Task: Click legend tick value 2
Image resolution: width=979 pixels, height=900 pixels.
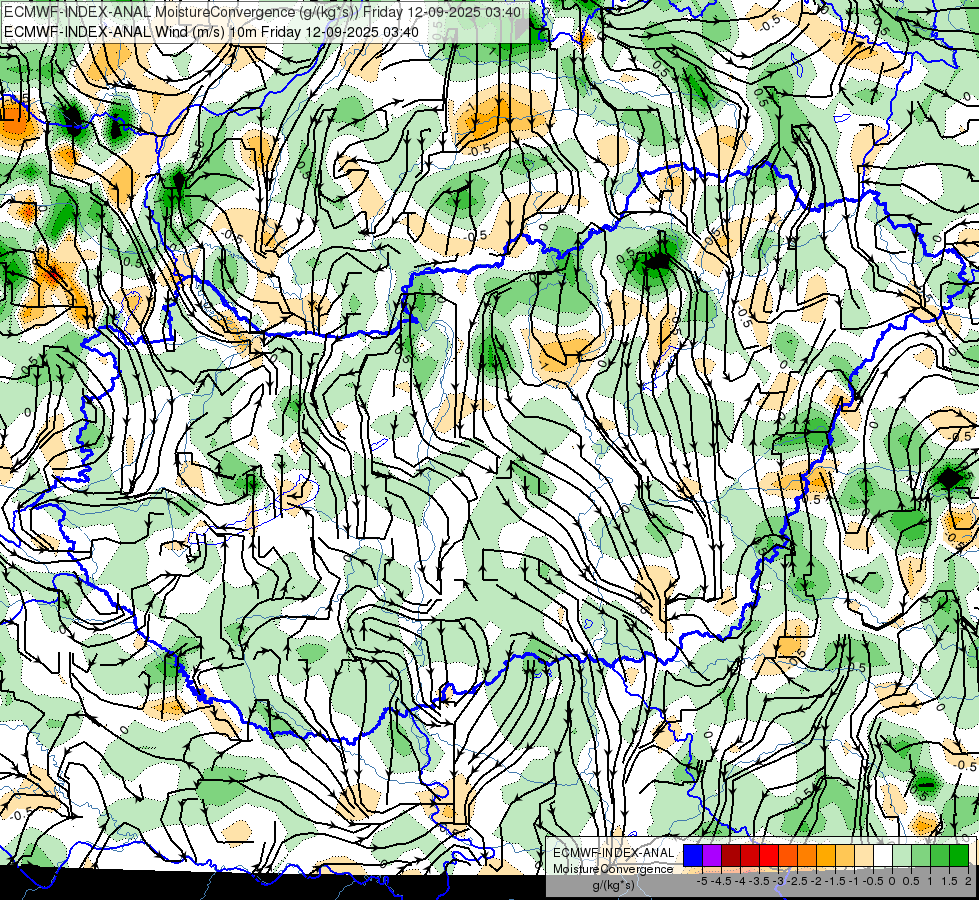Action: [968, 881]
